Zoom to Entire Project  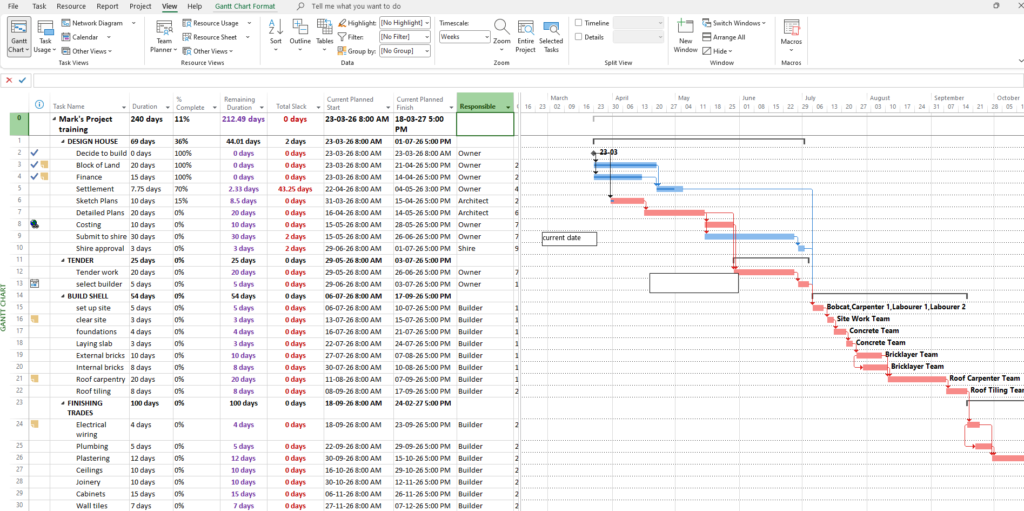[525, 37]
